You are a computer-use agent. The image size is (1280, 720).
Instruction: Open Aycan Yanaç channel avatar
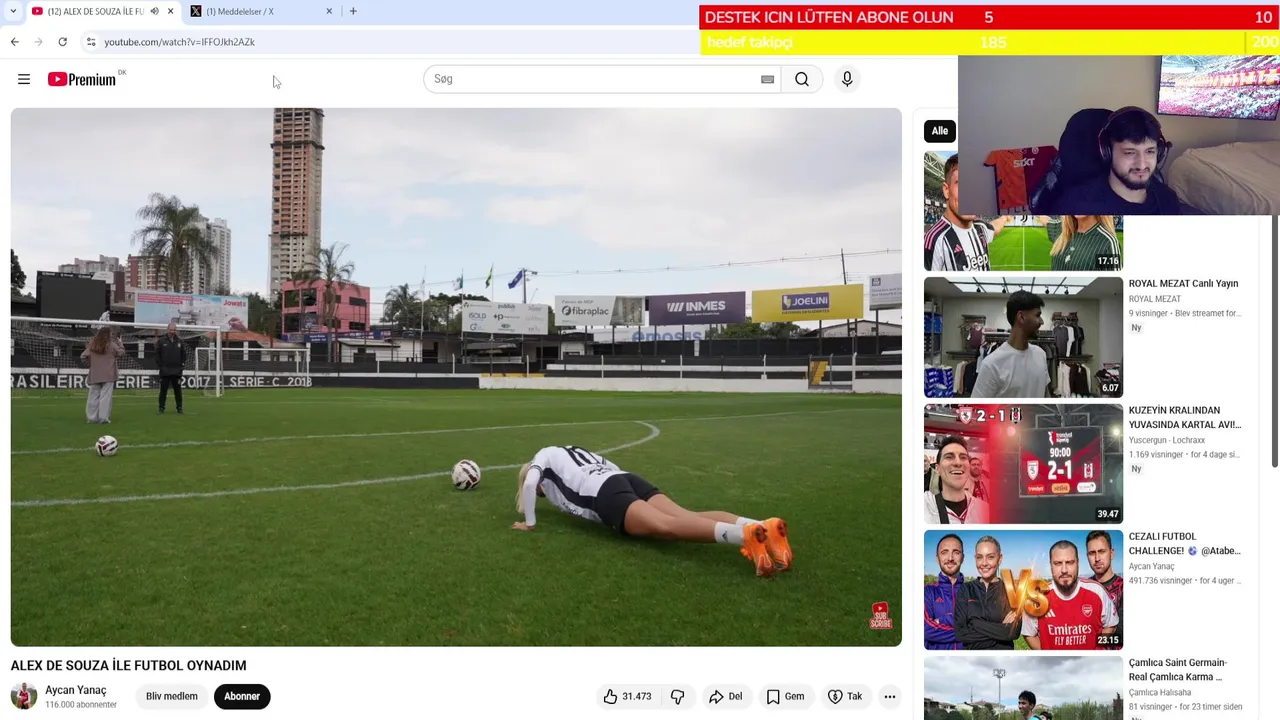(24, 696)
